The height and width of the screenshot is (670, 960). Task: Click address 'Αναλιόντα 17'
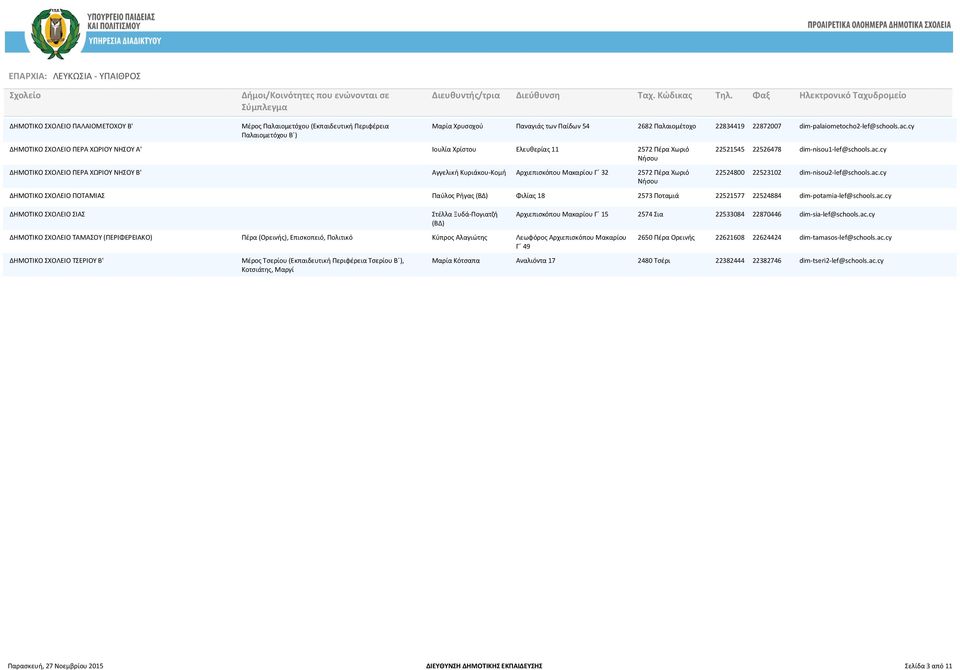click(536, 261)
